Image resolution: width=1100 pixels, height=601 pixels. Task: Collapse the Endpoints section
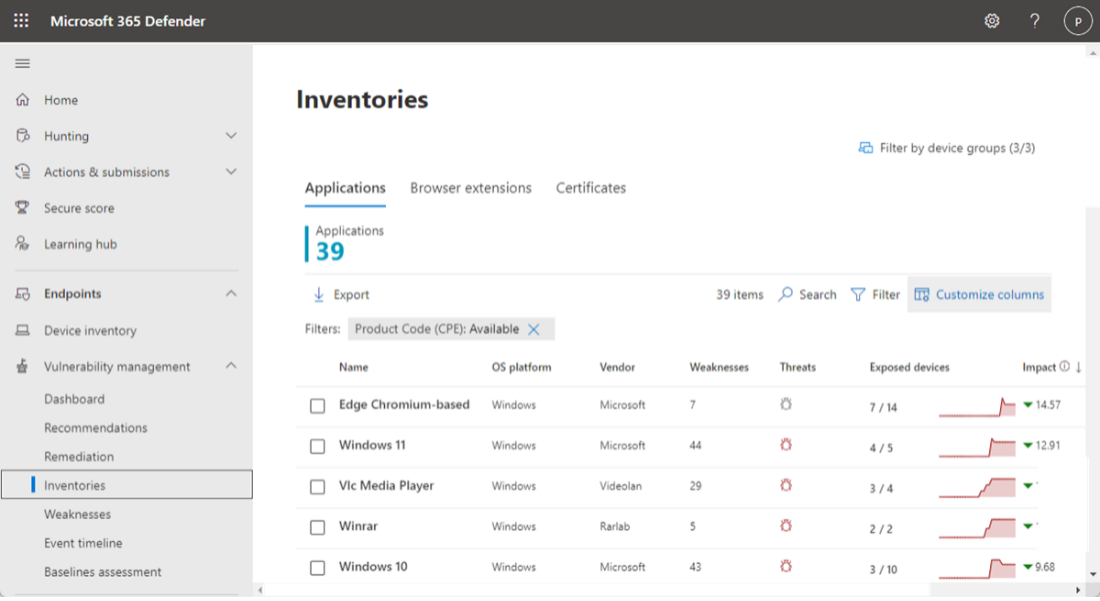click(231, 293)
